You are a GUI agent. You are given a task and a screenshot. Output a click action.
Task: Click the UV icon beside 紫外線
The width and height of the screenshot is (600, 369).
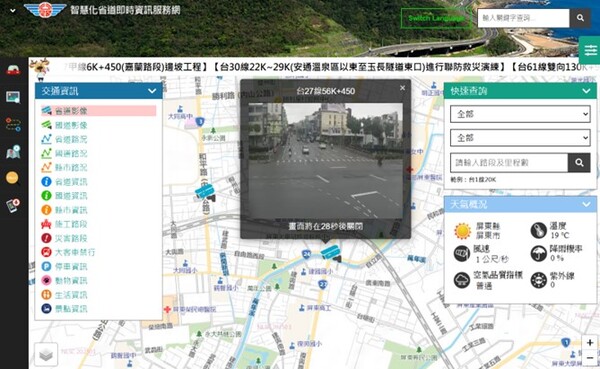point(538,280)
